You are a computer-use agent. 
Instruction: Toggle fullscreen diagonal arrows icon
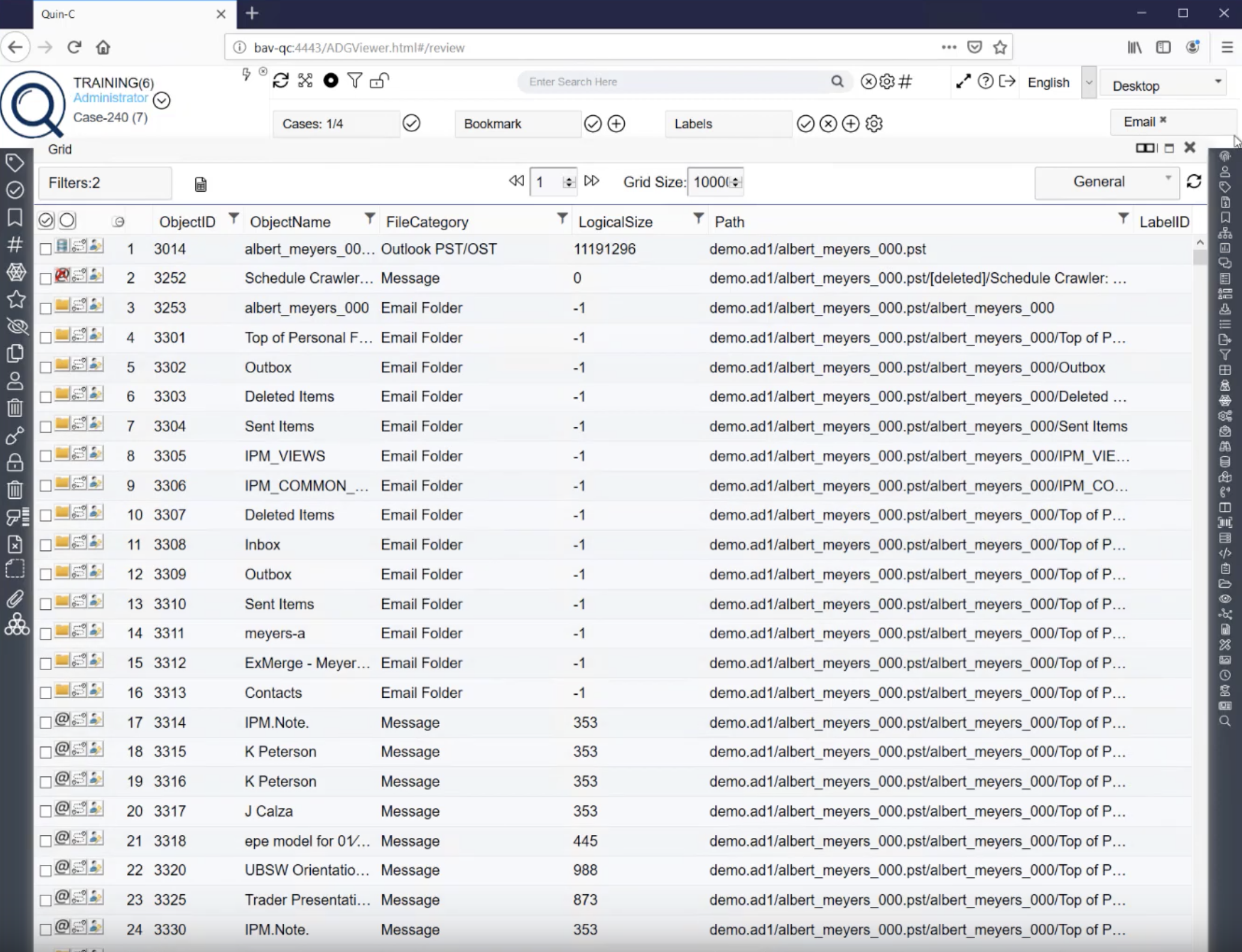[x=963, y=81]
